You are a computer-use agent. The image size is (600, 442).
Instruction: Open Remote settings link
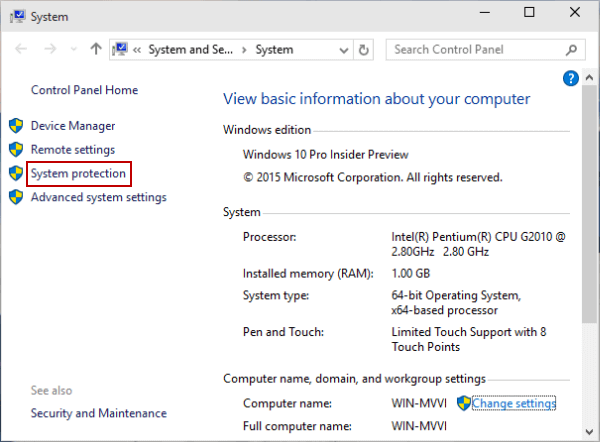73,150
